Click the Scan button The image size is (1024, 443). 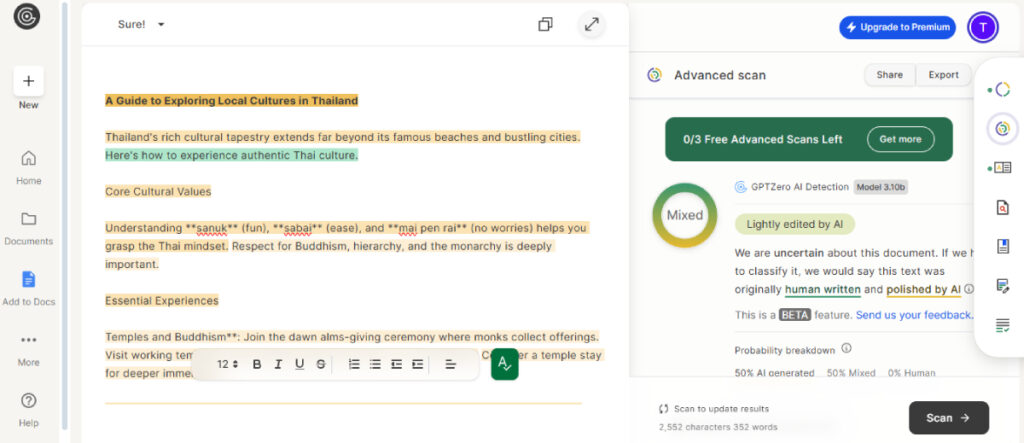coord(948,418)
